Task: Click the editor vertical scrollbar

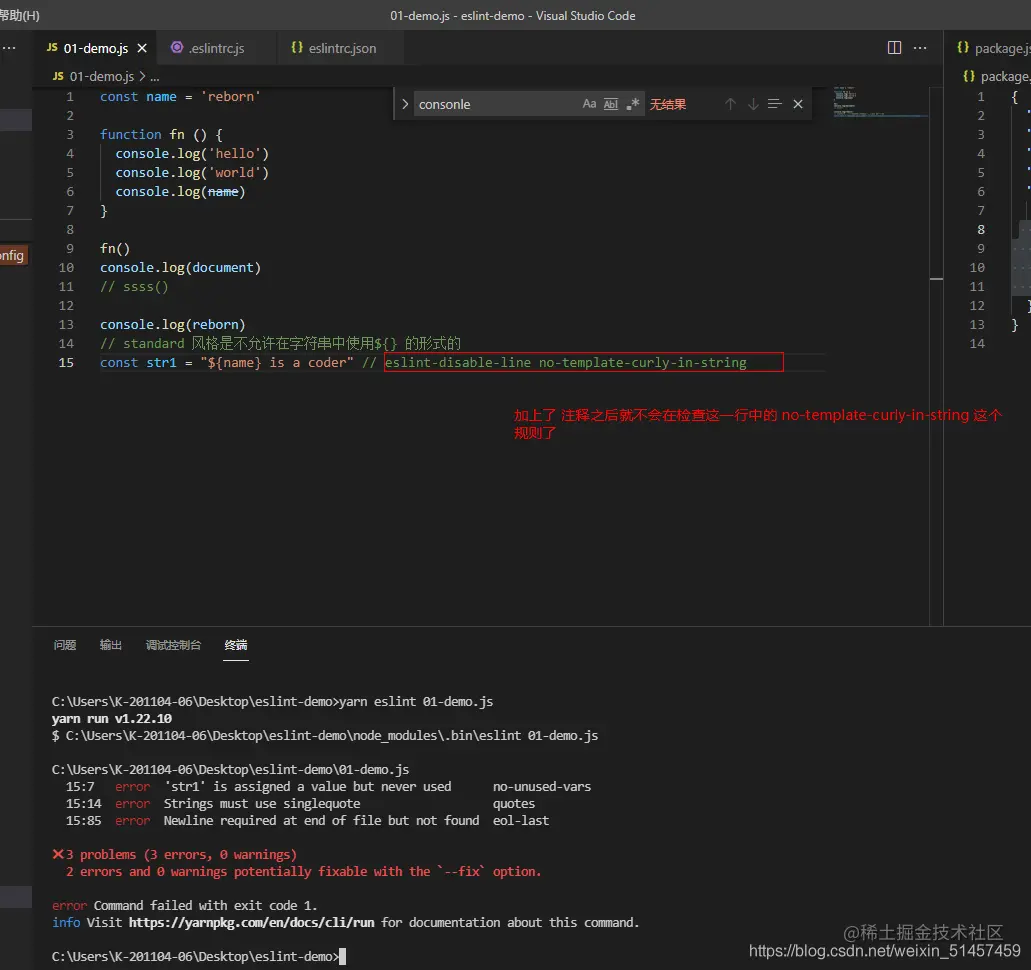Action: [936, 355]
